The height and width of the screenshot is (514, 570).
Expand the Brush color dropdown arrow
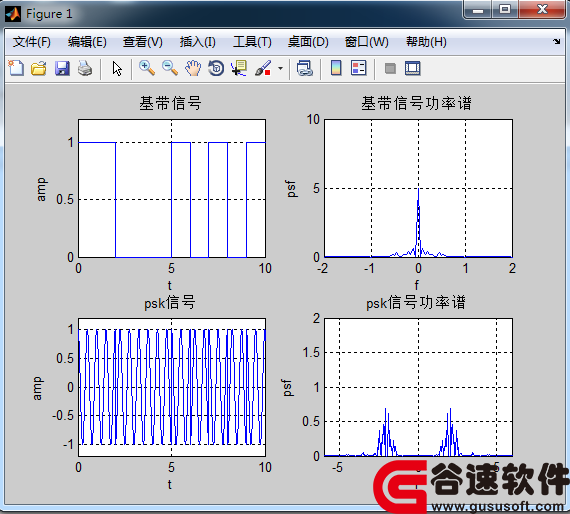pyautogui.click(x=280, y=68)
